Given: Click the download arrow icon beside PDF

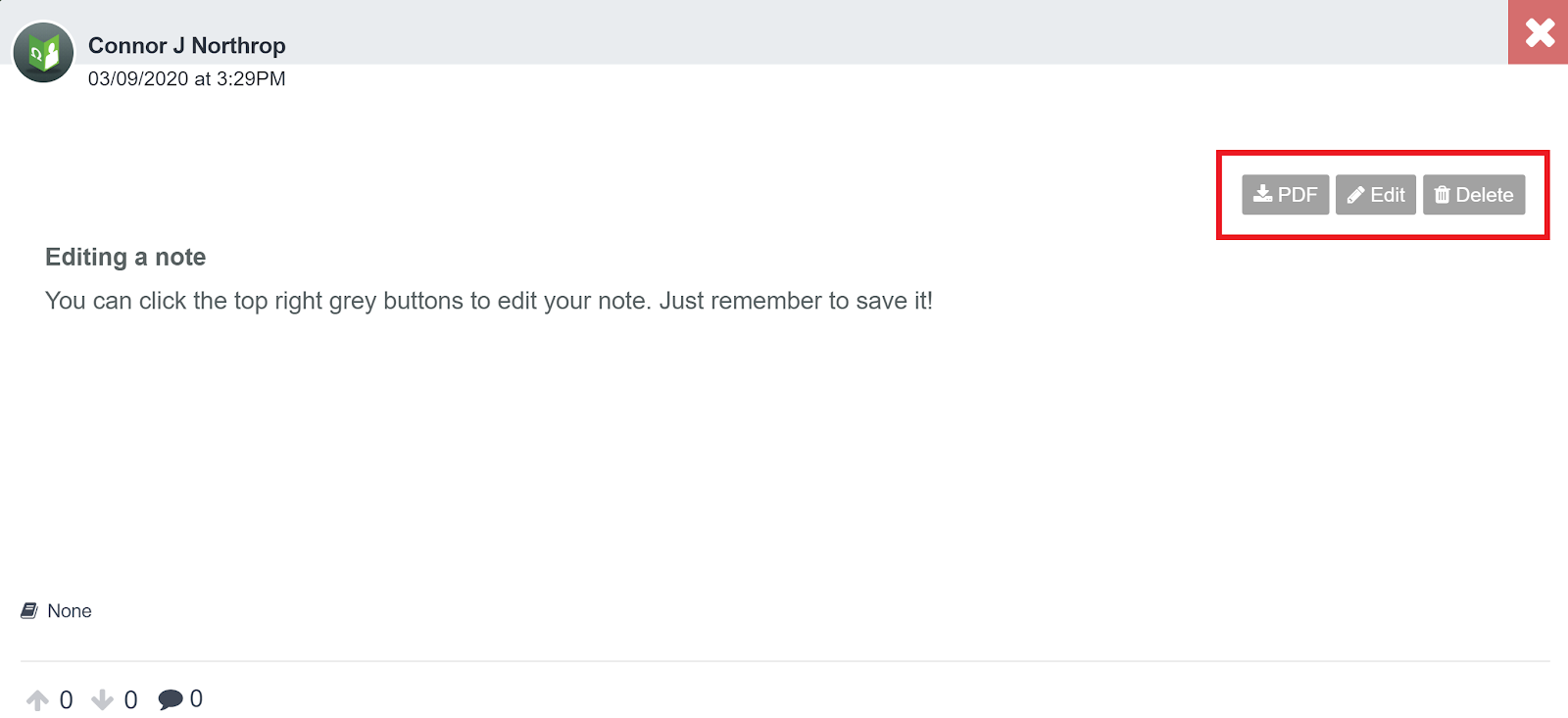Looking at the screenshot, I should [1262, 194].
